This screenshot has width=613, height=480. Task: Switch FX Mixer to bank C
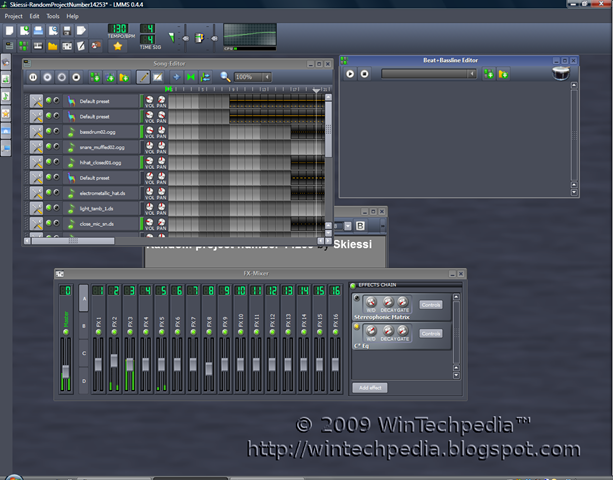point(84,353)
